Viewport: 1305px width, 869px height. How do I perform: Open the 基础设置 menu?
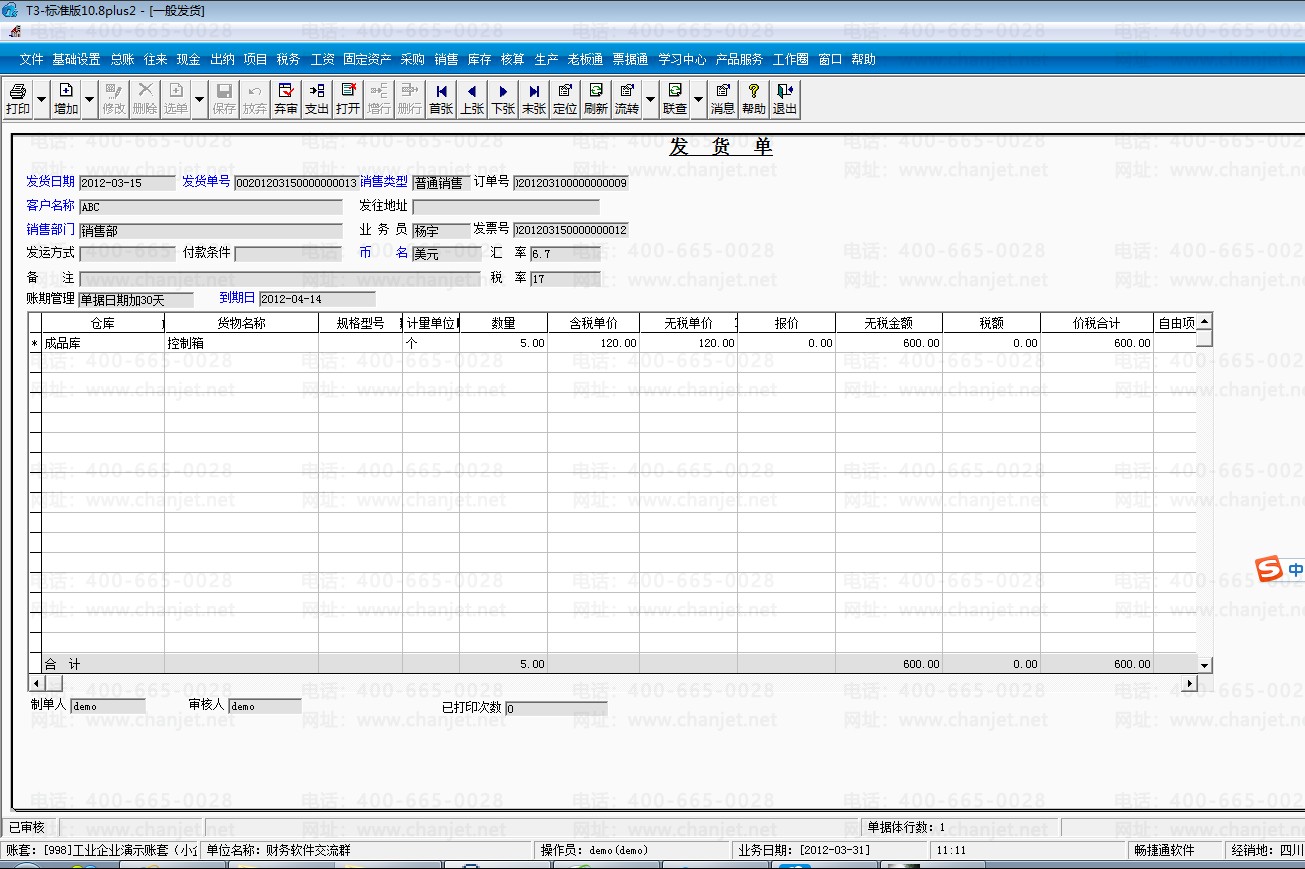pos(77,60)
